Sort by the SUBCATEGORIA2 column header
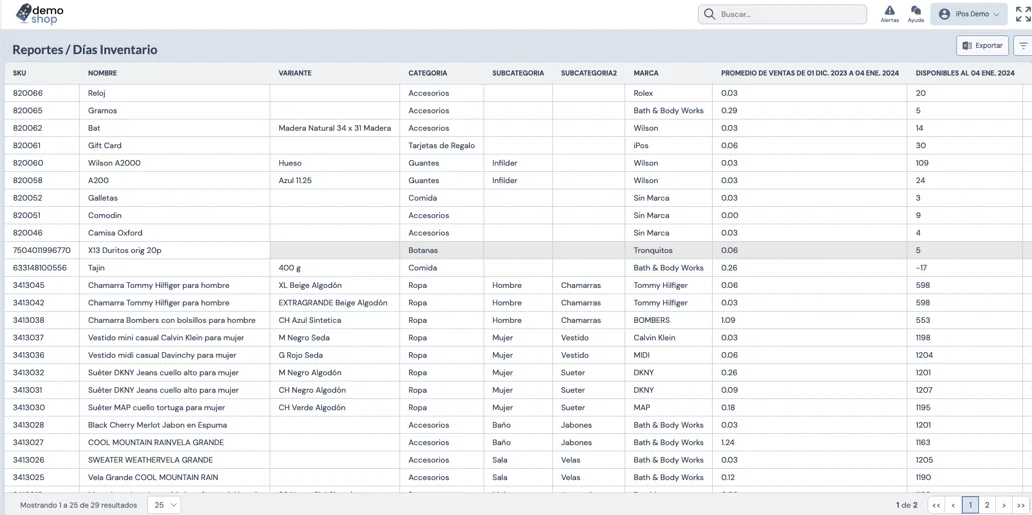This screenshot has width=1032, height=515. [x=589, y=73]
